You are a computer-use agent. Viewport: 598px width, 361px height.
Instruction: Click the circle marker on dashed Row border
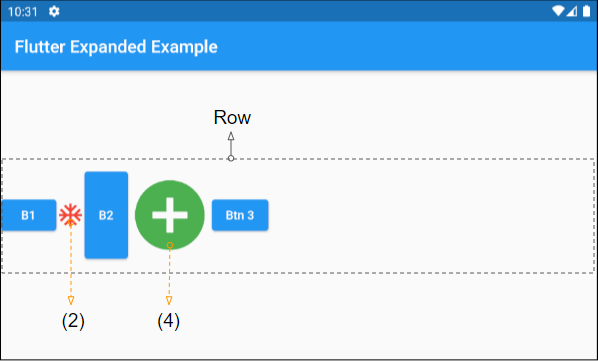point(231,158)
